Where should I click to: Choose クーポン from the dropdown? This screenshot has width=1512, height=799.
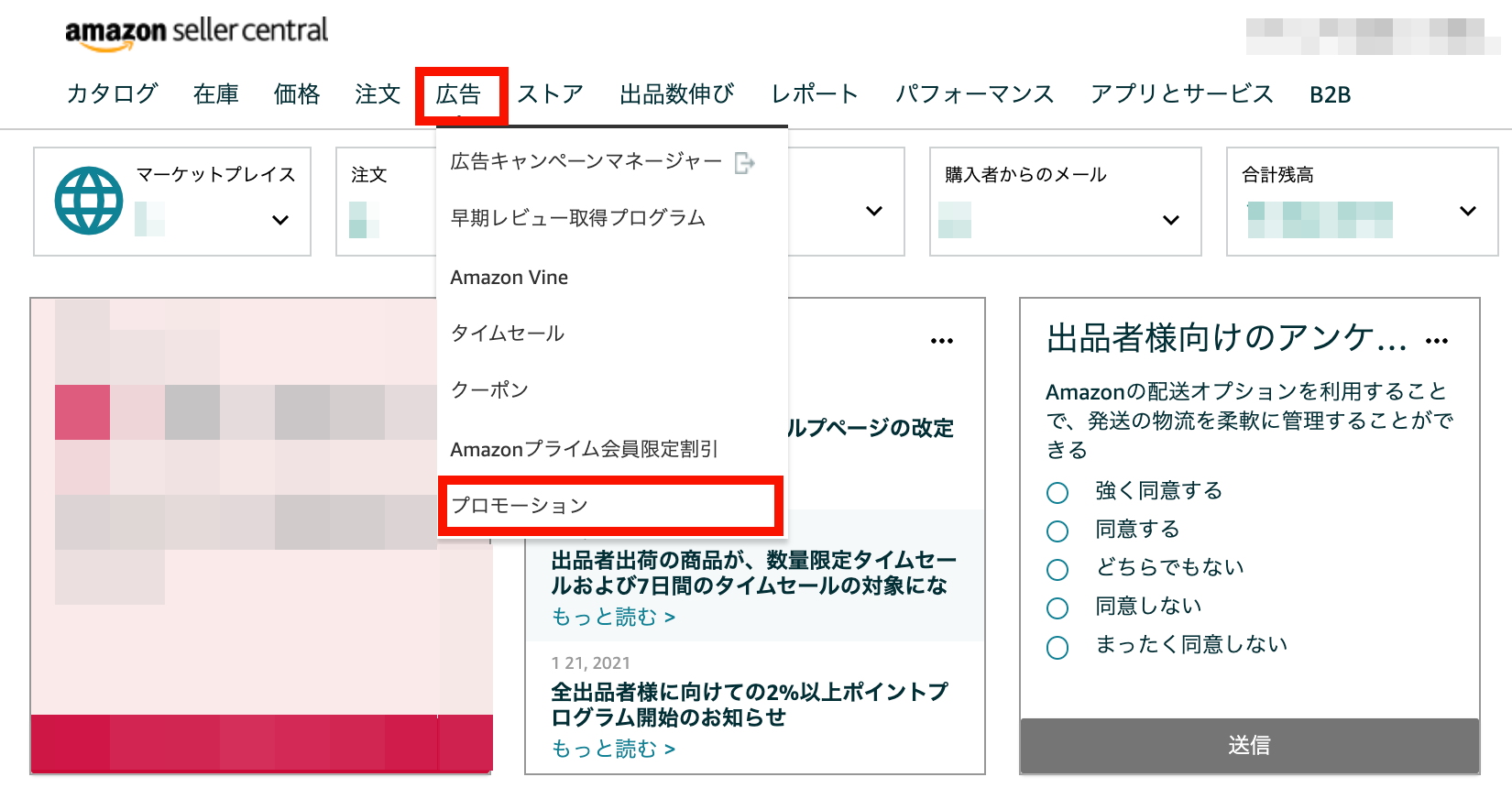coord(489,390)
